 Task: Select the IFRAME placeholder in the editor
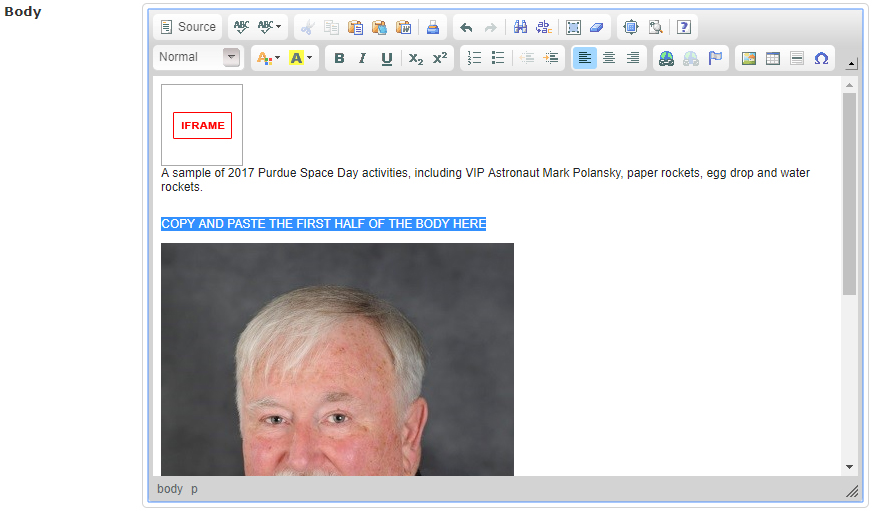click(202, 125)
